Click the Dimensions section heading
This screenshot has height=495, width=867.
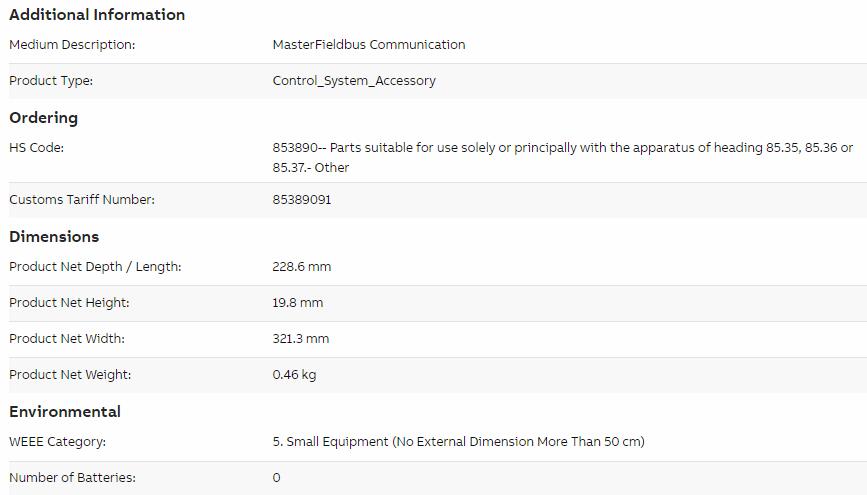[x=54, y=237]
